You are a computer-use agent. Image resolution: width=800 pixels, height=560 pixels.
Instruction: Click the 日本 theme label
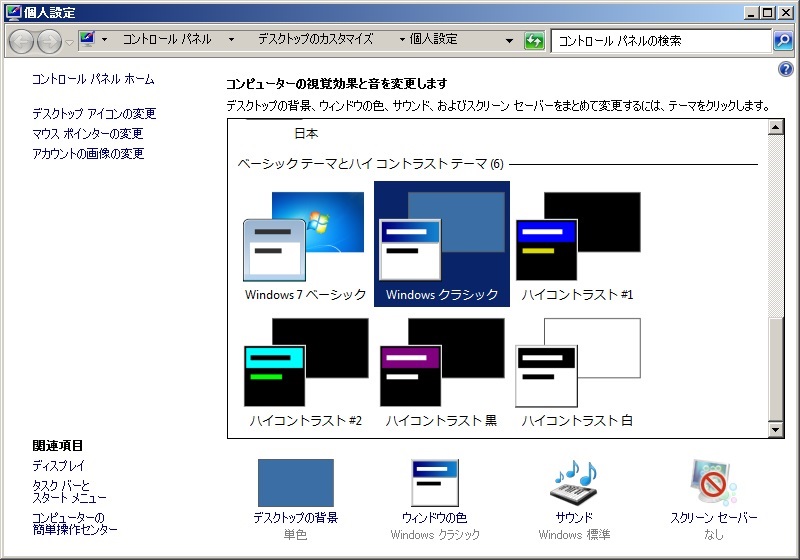(306, 134)
